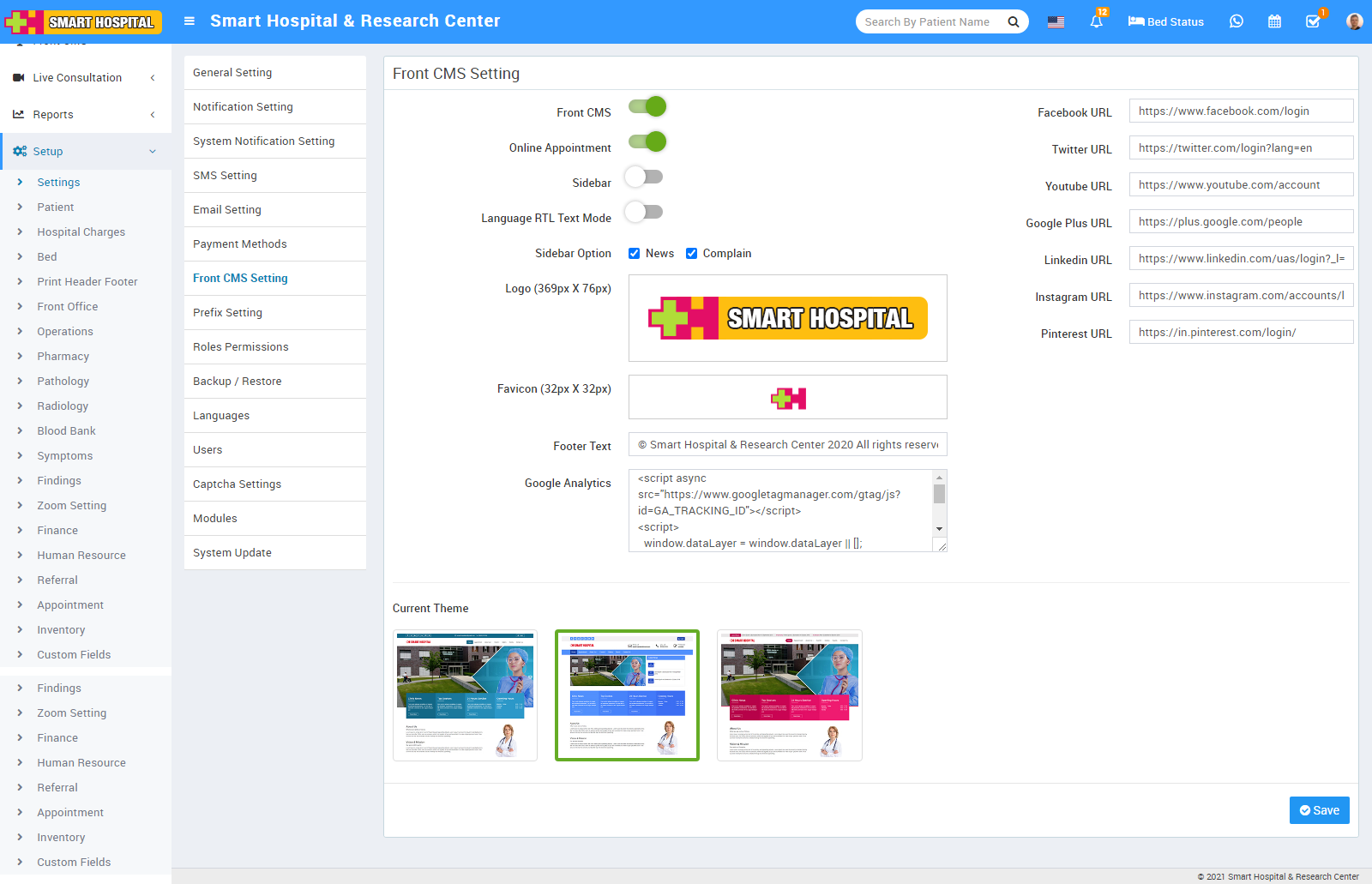Open the Modules tab
Screen dimensions: 1372x884
pos(275,519)
